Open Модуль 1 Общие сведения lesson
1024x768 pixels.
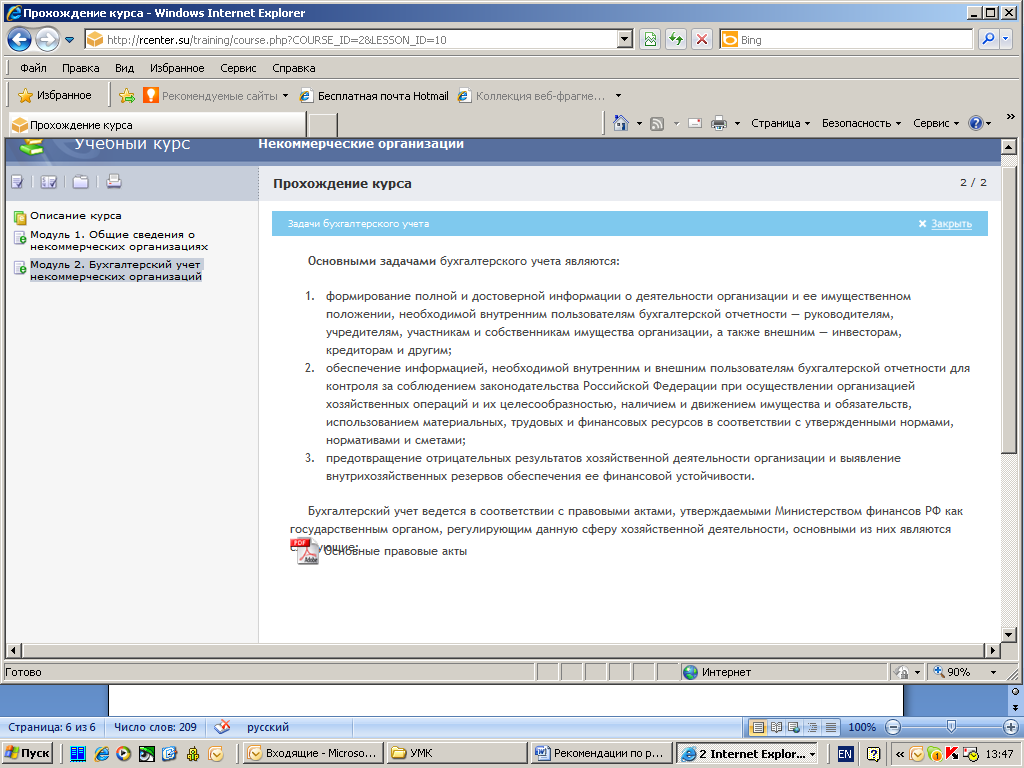[x=119, y=240]
